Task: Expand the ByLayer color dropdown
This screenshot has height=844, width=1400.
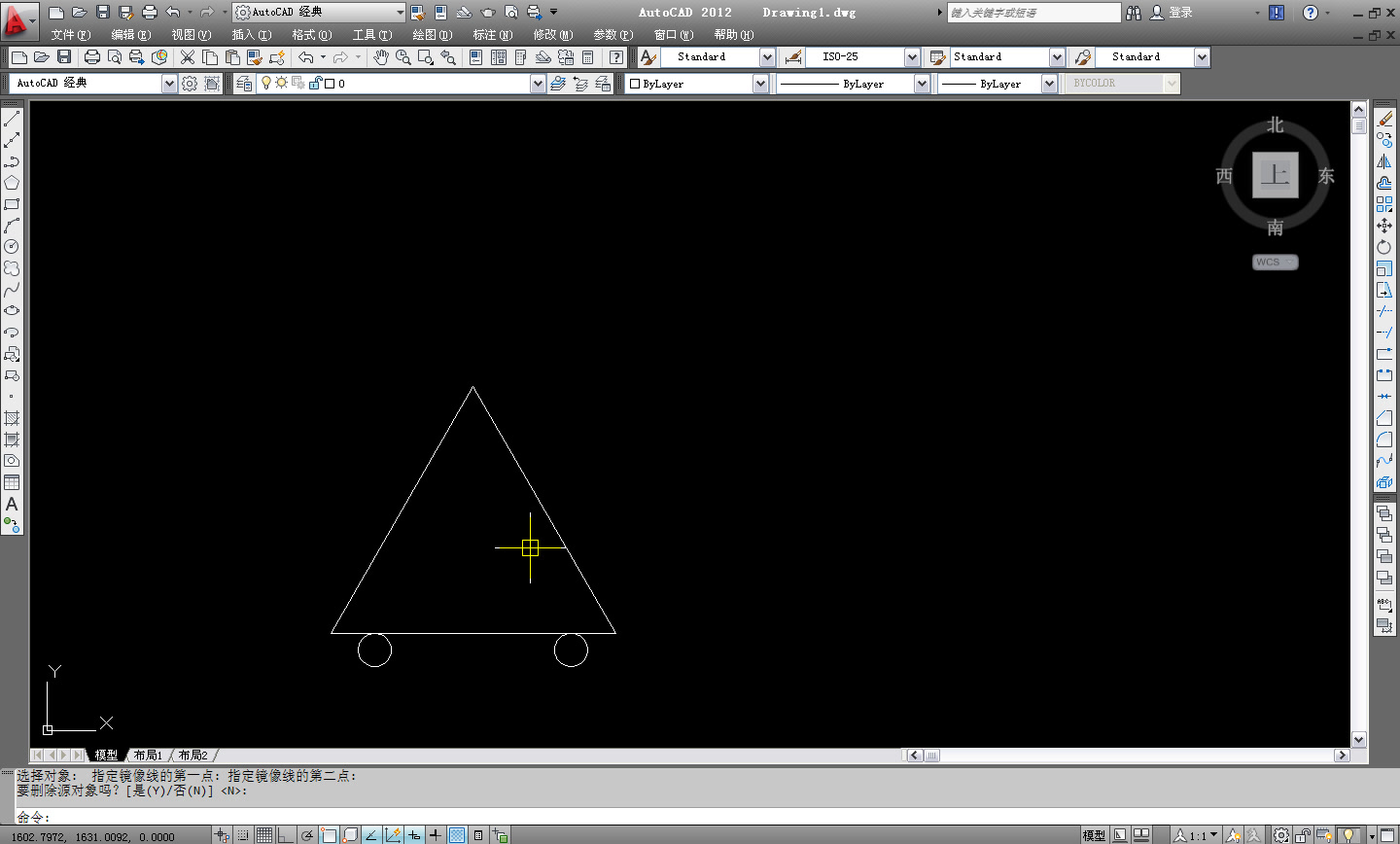Action: click(759, 85)
